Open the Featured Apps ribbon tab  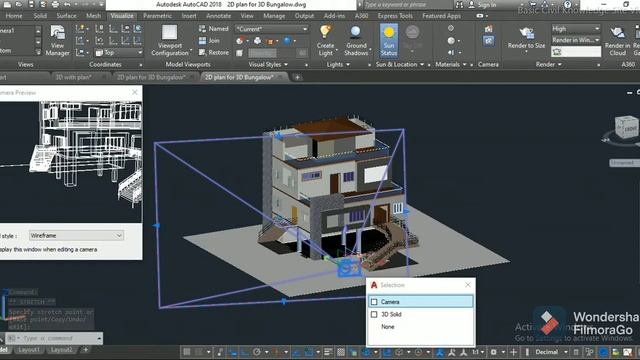point(441,16)
